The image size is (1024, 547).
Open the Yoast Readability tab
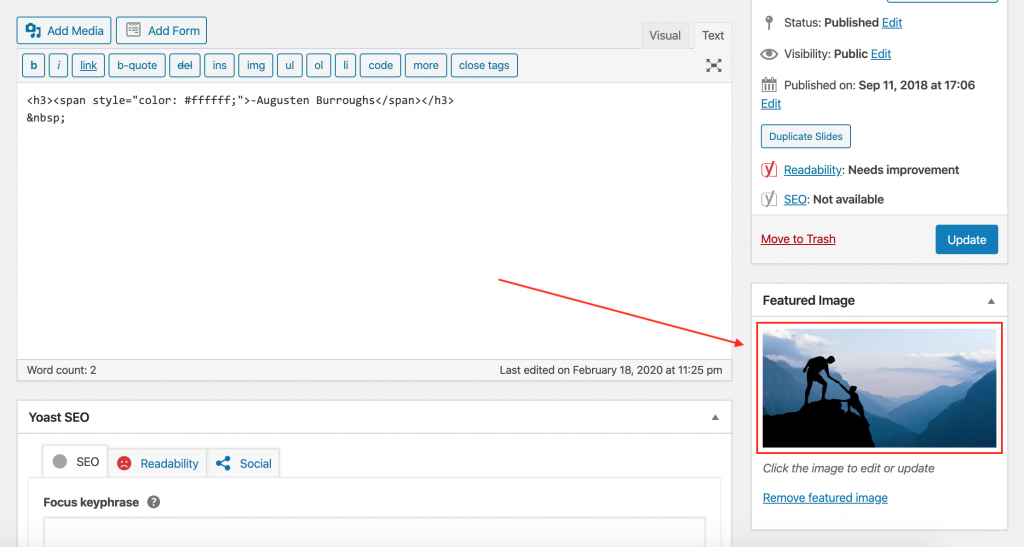[157, 463]
